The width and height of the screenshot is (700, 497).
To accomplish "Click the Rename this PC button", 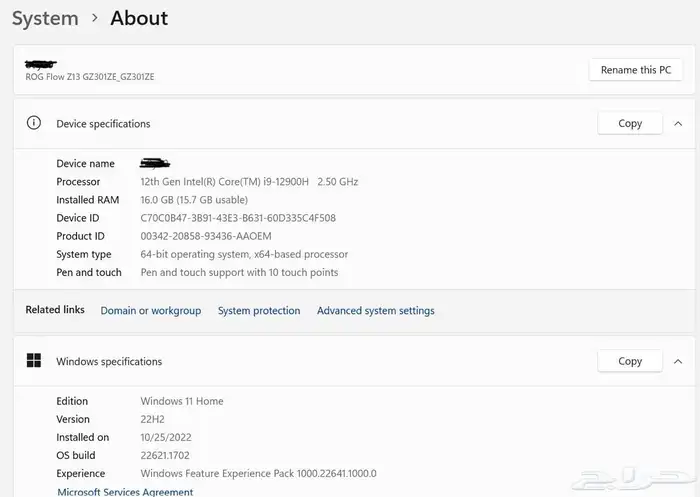I will 635,70.
